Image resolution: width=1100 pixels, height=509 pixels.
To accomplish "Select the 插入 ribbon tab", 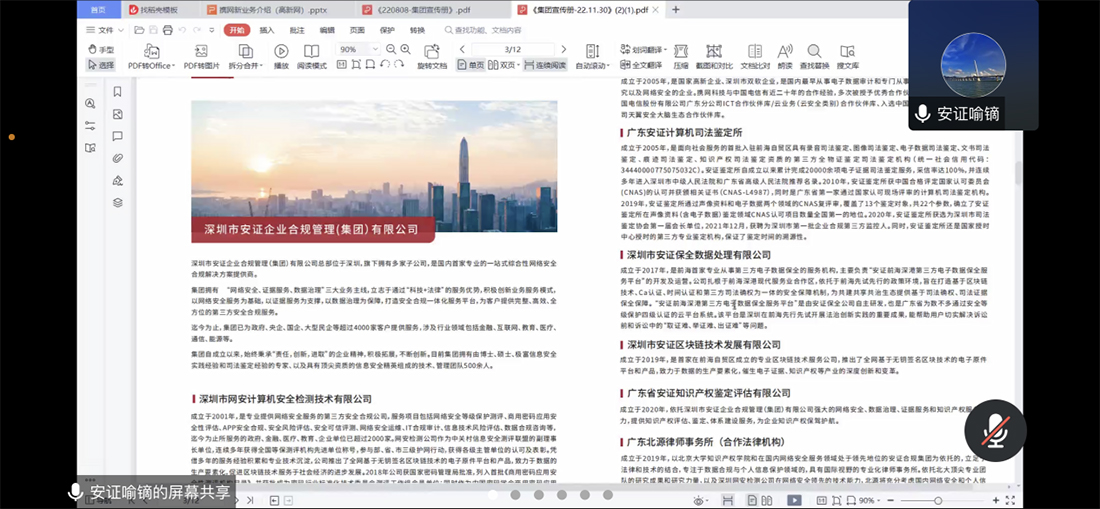I will click(267, 30).
